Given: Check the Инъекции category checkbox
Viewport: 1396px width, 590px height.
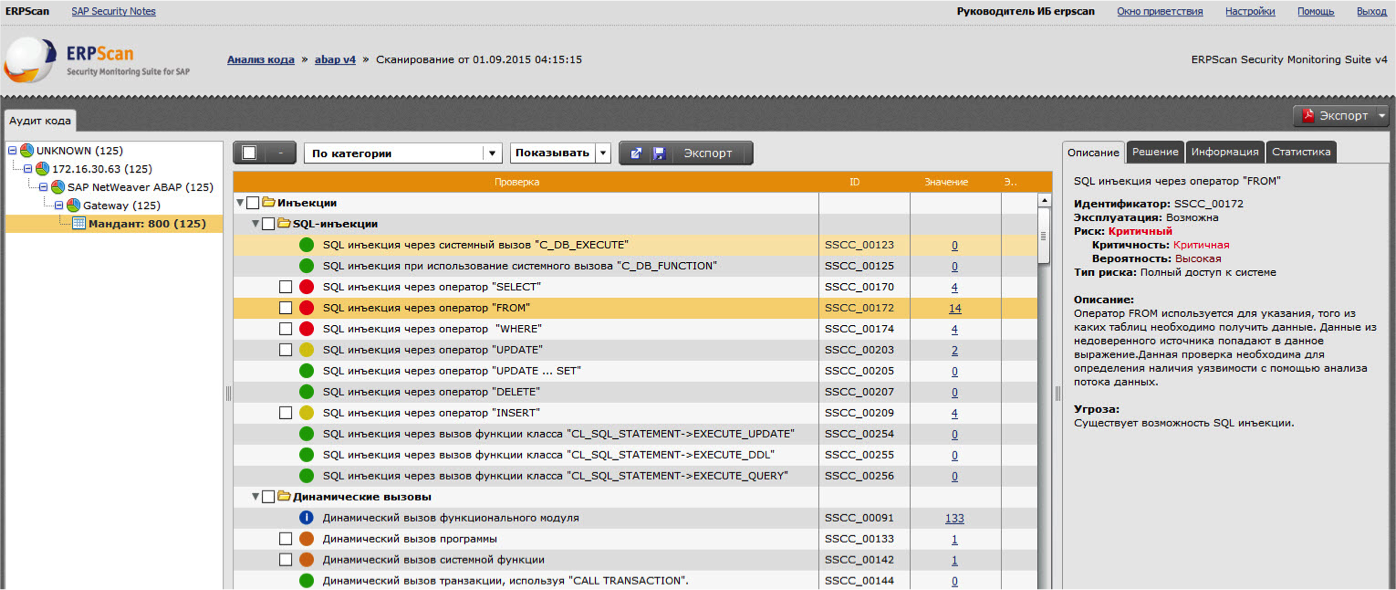Looking at the screenshot, I should [253, 203].
